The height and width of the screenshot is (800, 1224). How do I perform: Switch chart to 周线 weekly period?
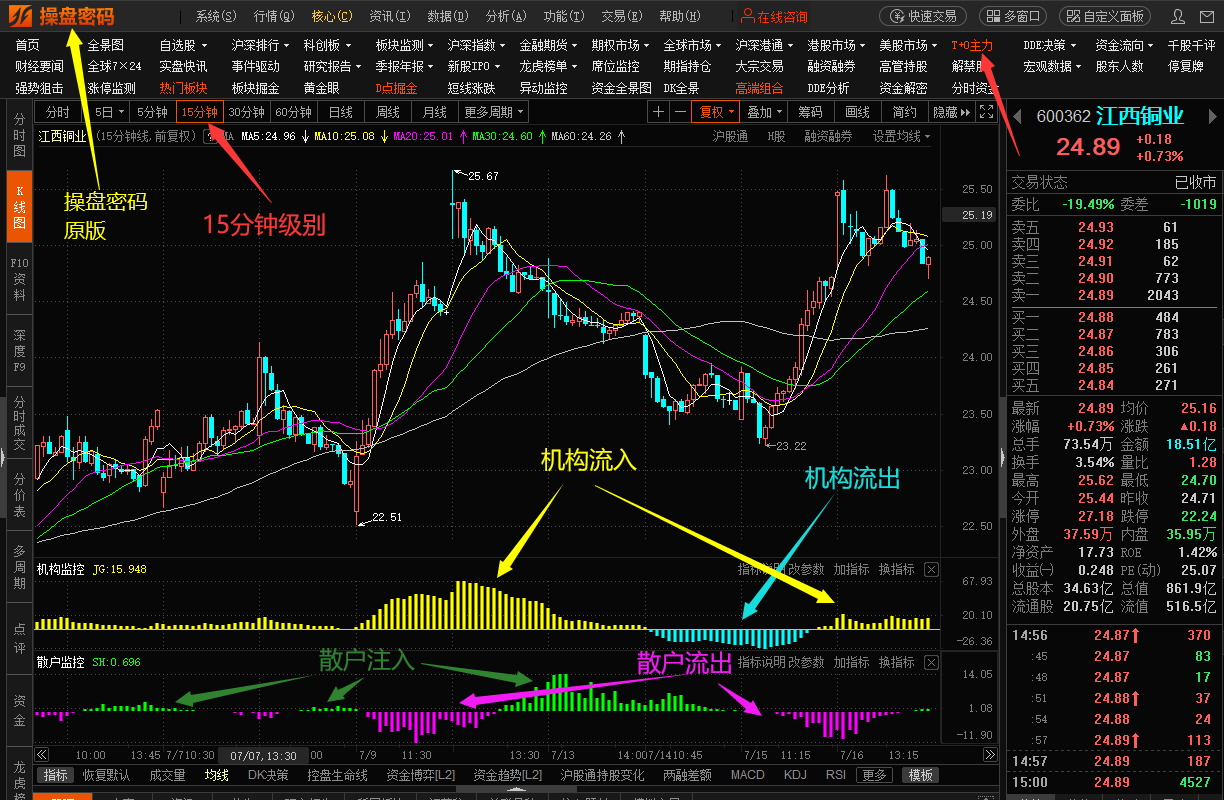(x=388, y=112)
